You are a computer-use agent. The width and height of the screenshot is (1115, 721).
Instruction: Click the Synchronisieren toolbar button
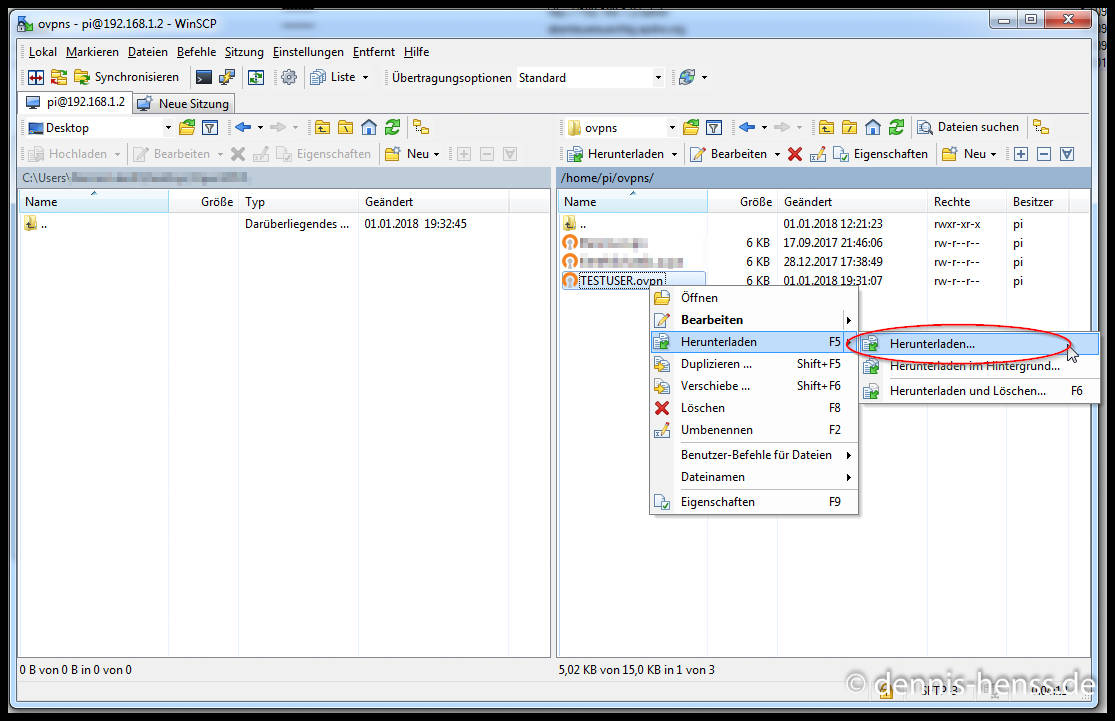point(127,78)
